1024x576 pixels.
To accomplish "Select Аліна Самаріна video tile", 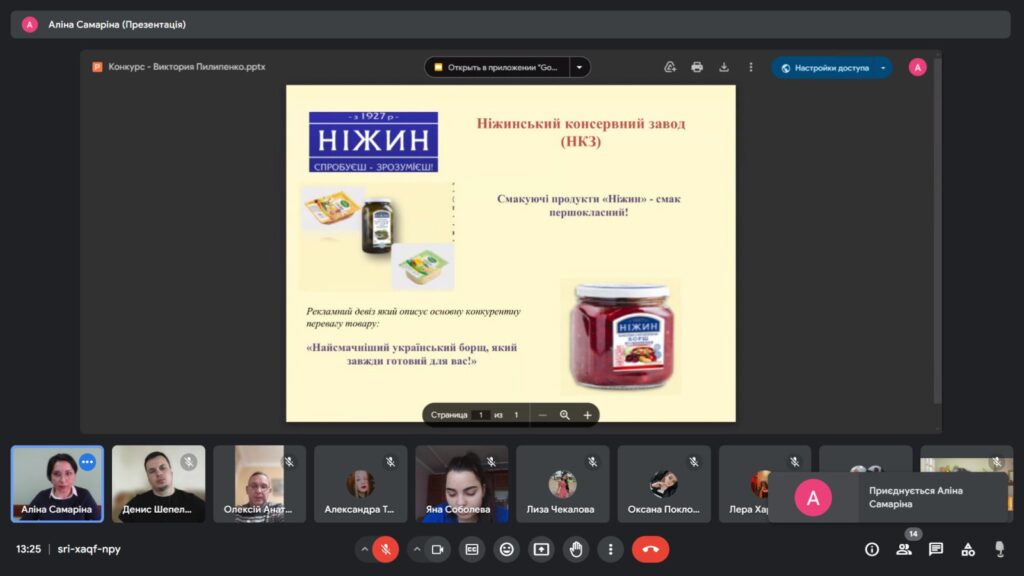I will click(x=57, y=484).
